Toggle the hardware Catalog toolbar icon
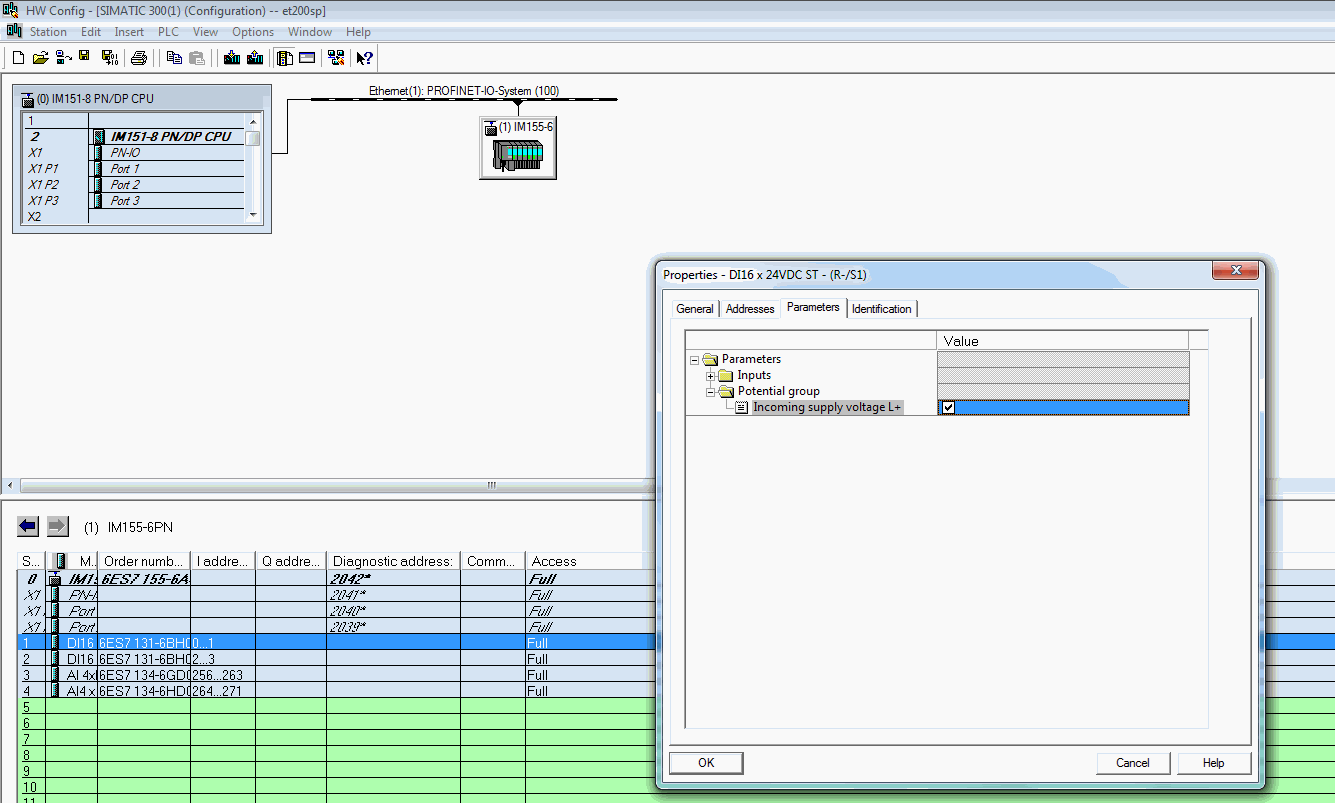The height and width of the screenshot is (803, 1335). [285, 58]
